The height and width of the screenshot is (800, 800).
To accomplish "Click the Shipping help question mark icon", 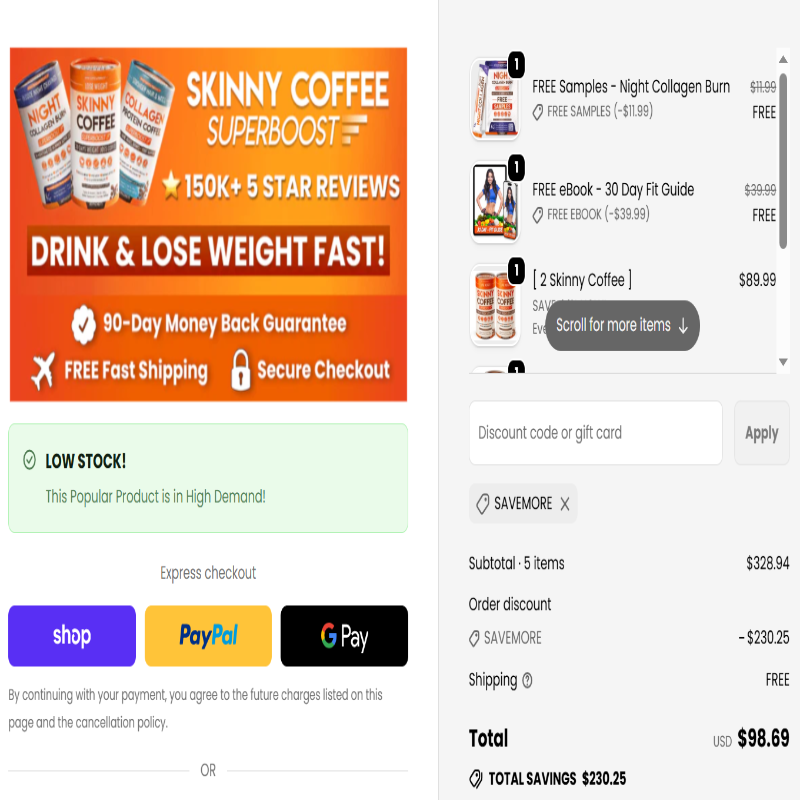I will pyautogui.click(x=528, y=680).
